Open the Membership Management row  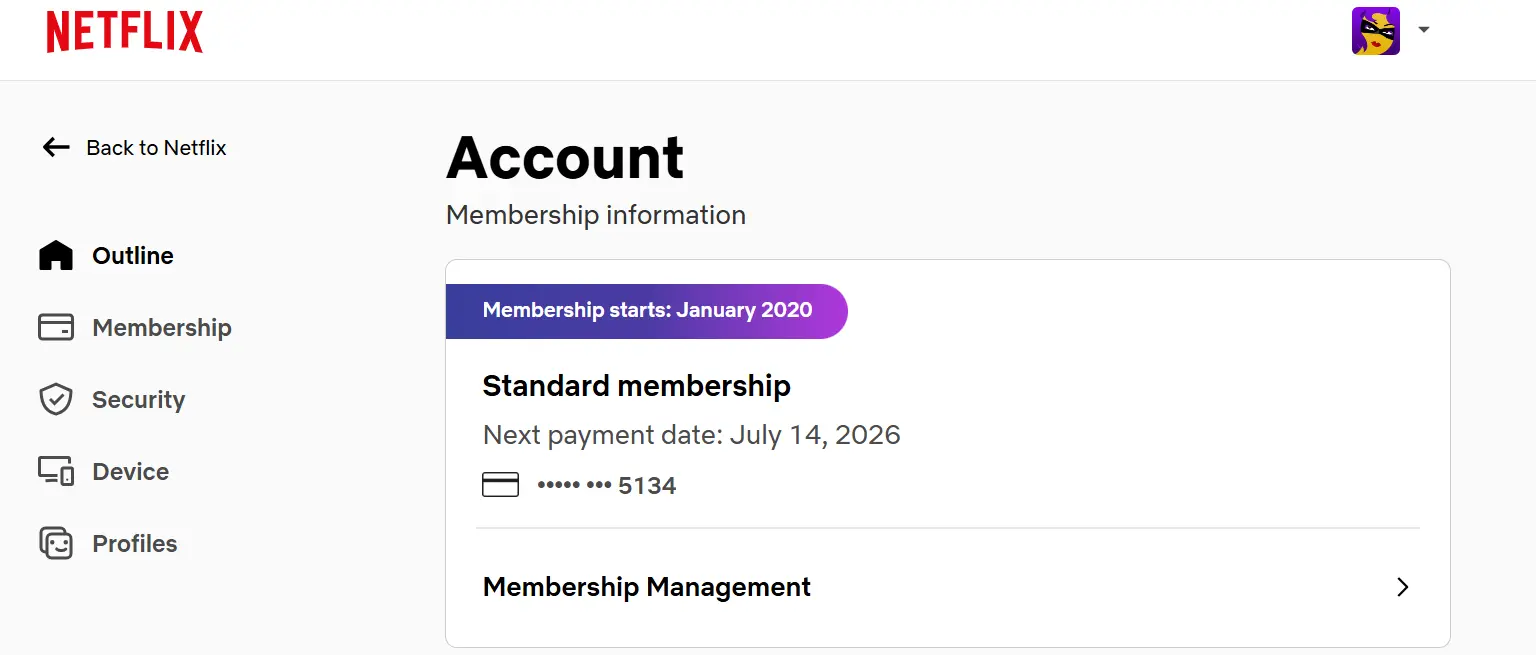[948, 587]
